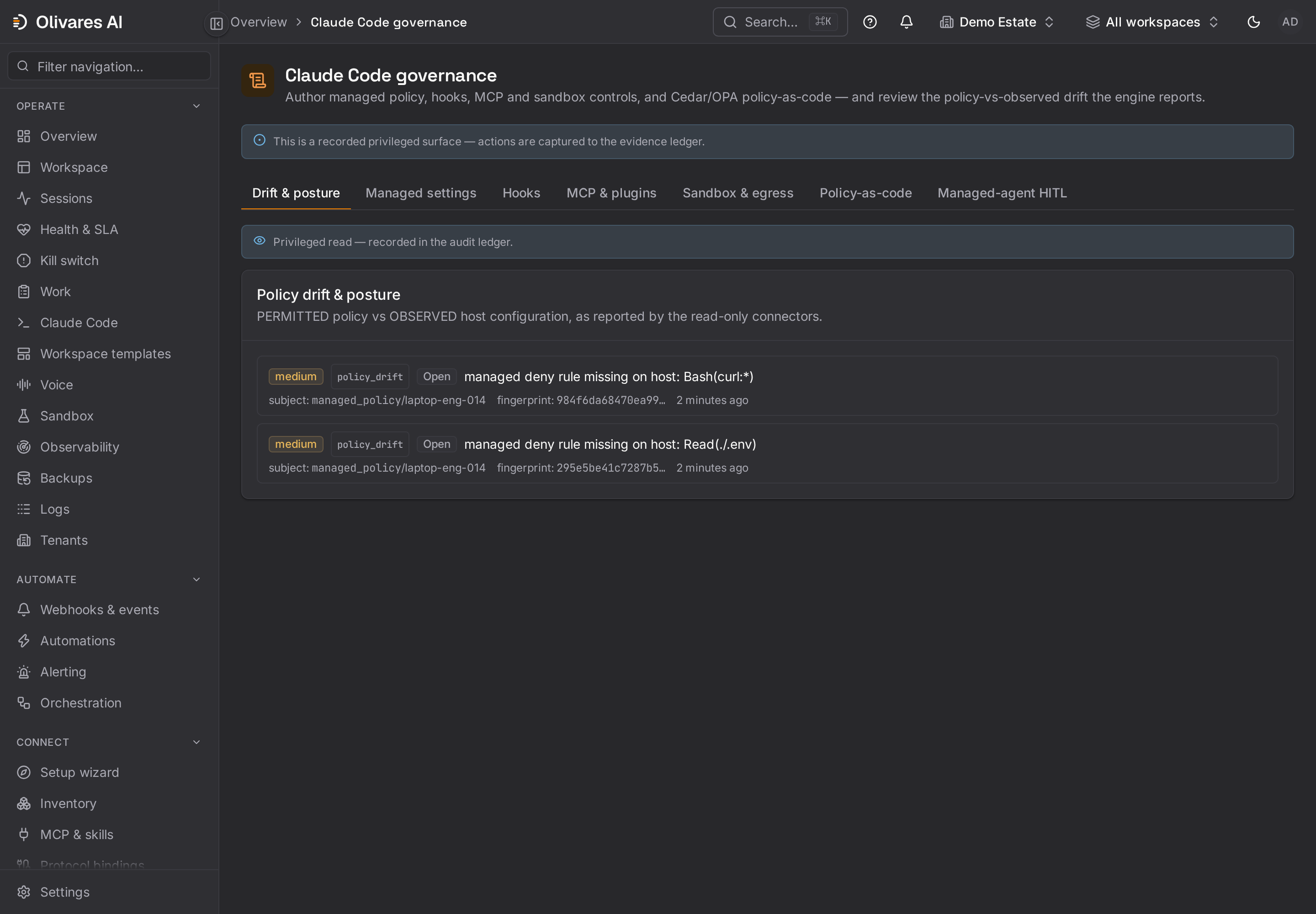Collapse the AUTOMATE section chevron
Image resolution: width=1316 pixels, height=914 pixels.
[196, 579]
